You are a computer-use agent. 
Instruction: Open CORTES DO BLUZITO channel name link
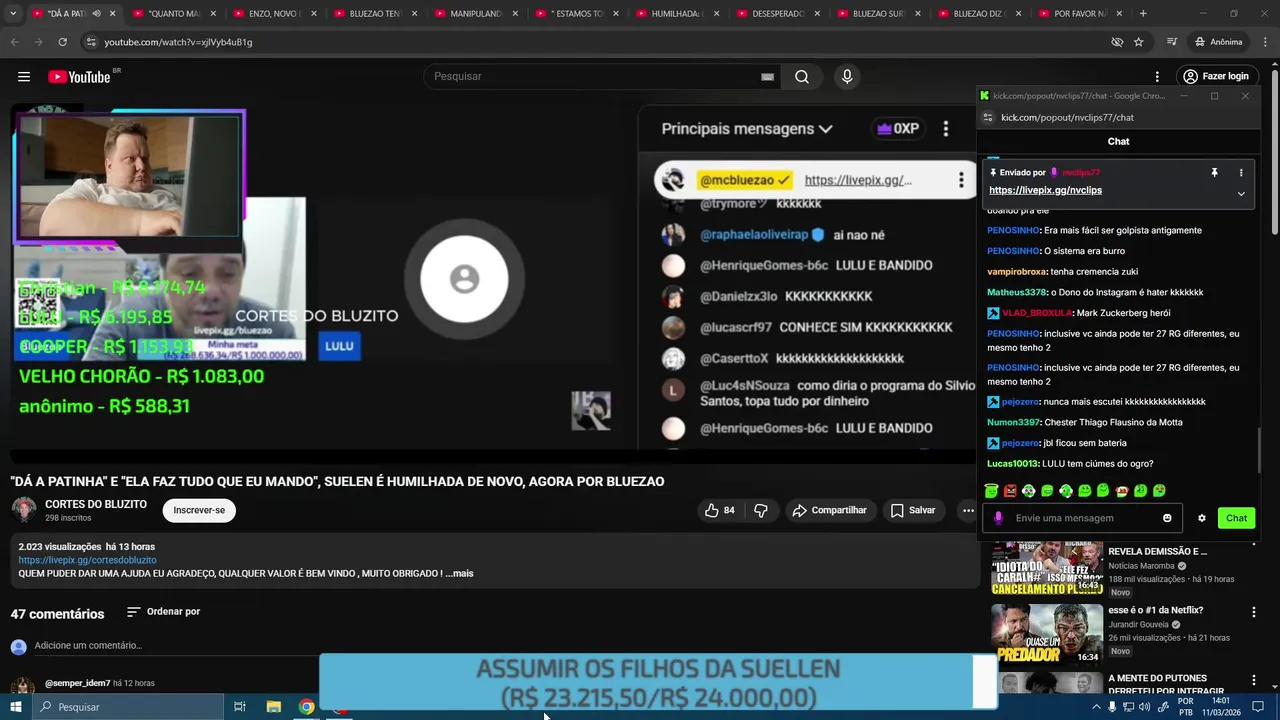tap(96, 504)
